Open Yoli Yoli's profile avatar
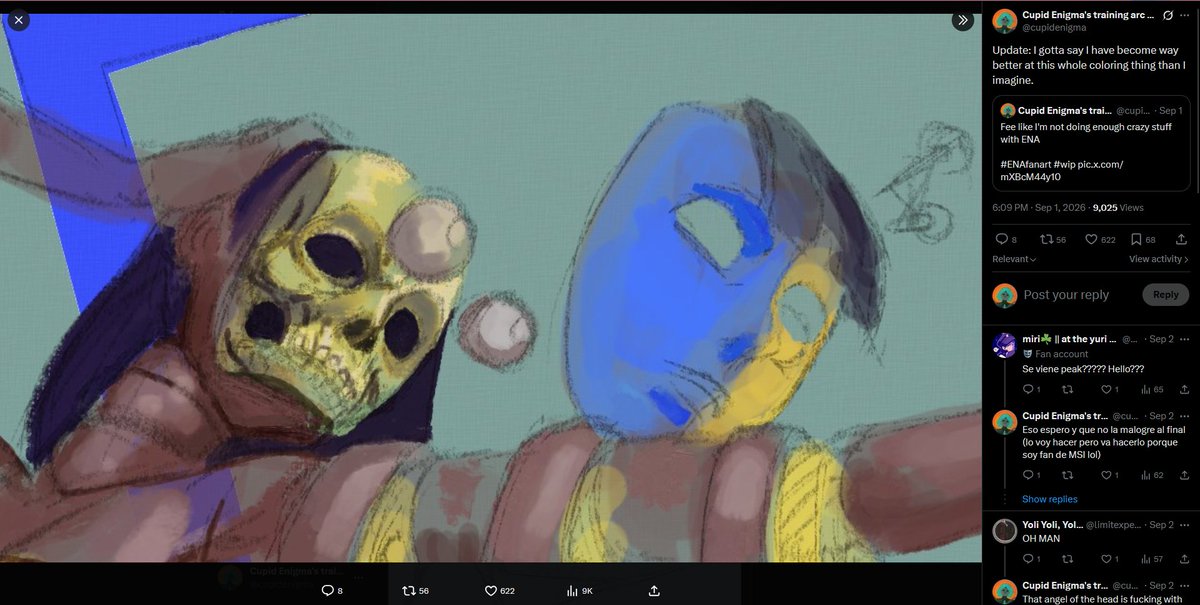Image resolution: width=1200 pixels, height=605 pixels. click(x=1004, y=531)
